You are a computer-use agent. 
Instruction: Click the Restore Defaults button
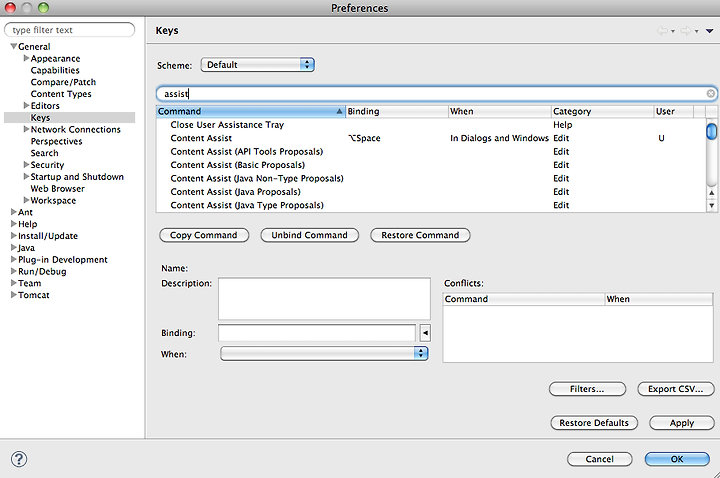594,423
